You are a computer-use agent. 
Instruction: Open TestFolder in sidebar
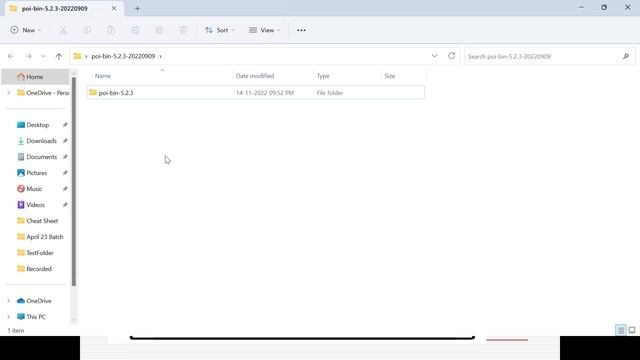pos(35,253)
